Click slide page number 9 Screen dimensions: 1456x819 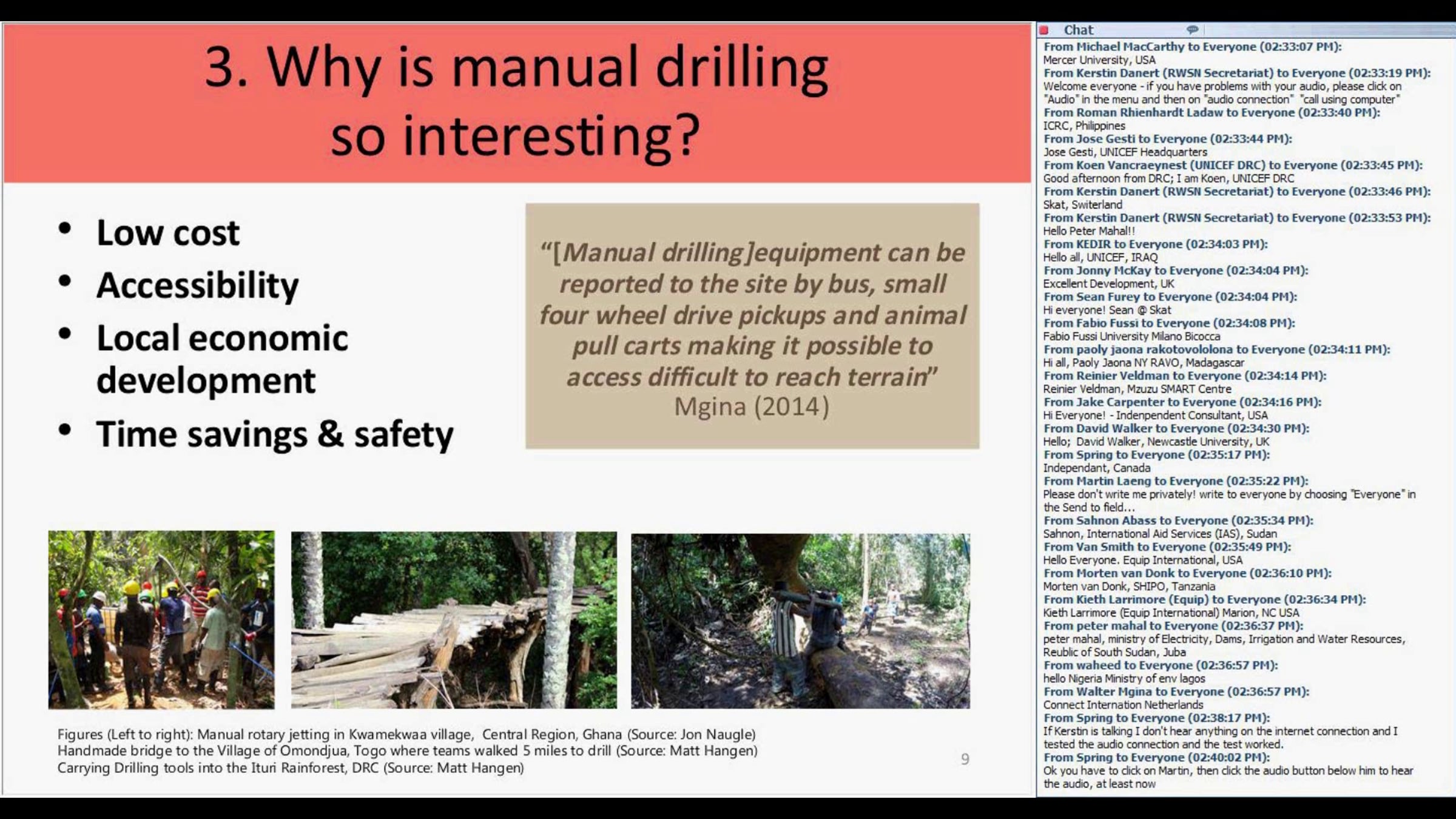(965, 759)
